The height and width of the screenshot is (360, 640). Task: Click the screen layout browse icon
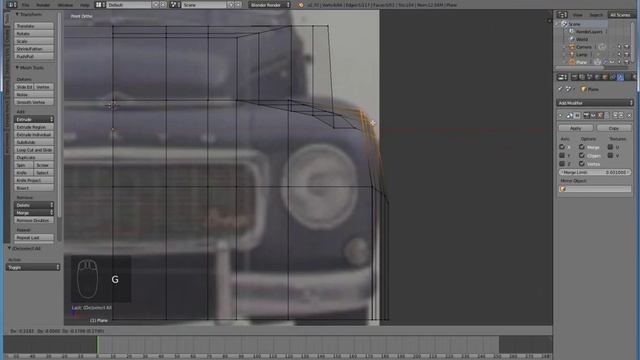[100, 5]
